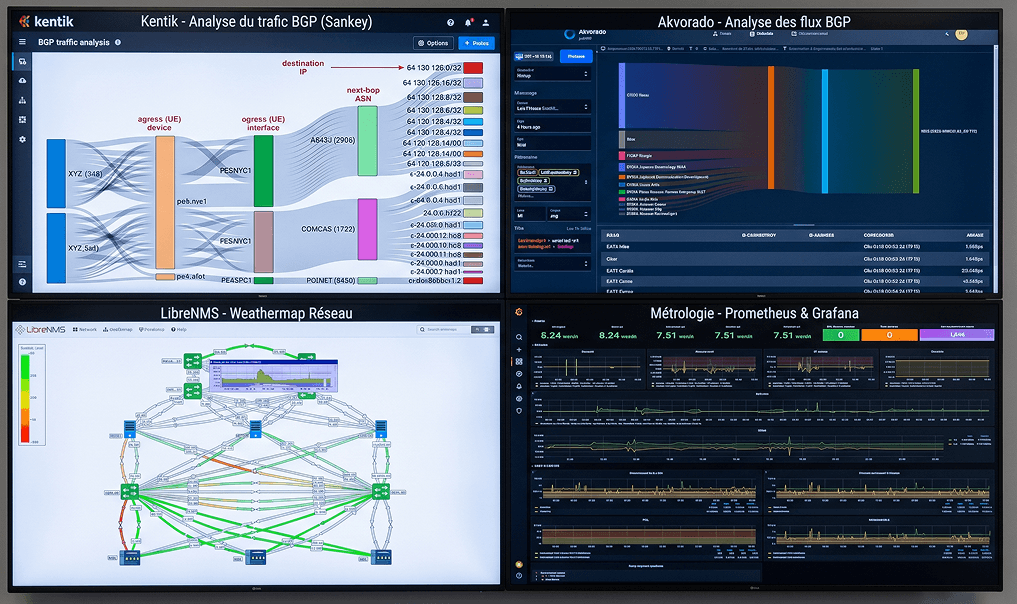The height and width of the screenshot is (604, 1017).
Task: Open Options in Kentik toolbar
Action: 433,43
